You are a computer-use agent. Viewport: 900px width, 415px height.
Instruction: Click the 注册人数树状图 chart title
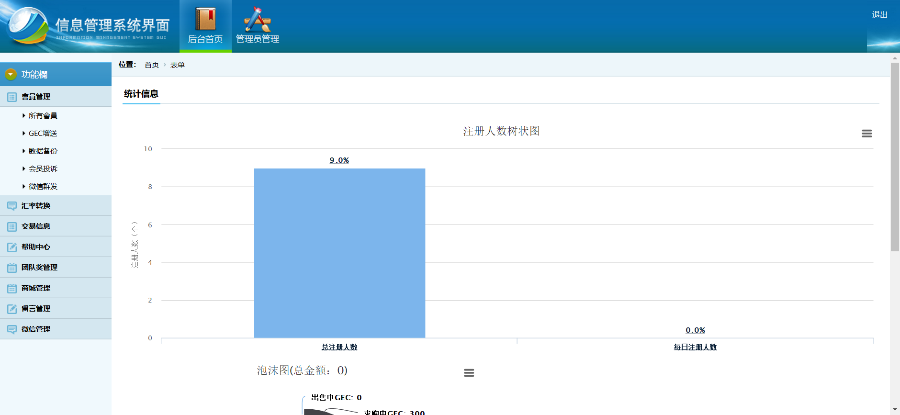(501, 131)
